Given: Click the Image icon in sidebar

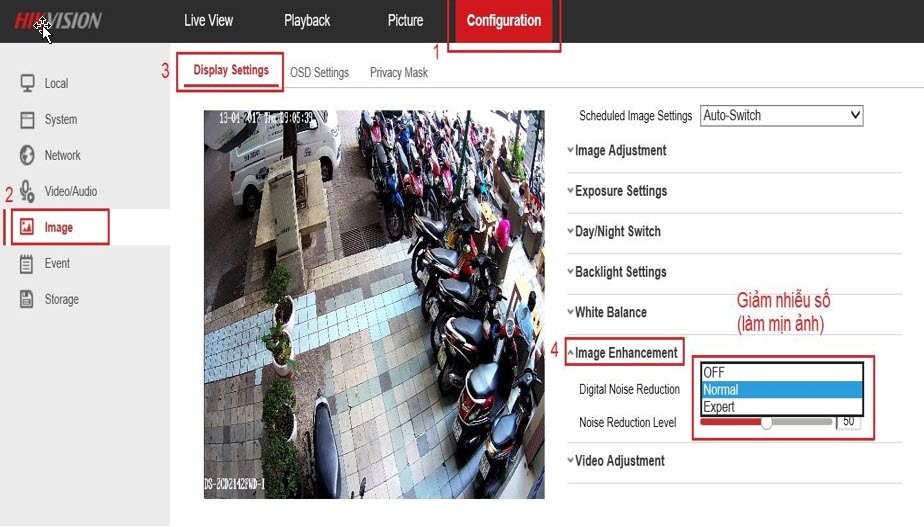Looking at the screenshot, I should coord(27,227).
